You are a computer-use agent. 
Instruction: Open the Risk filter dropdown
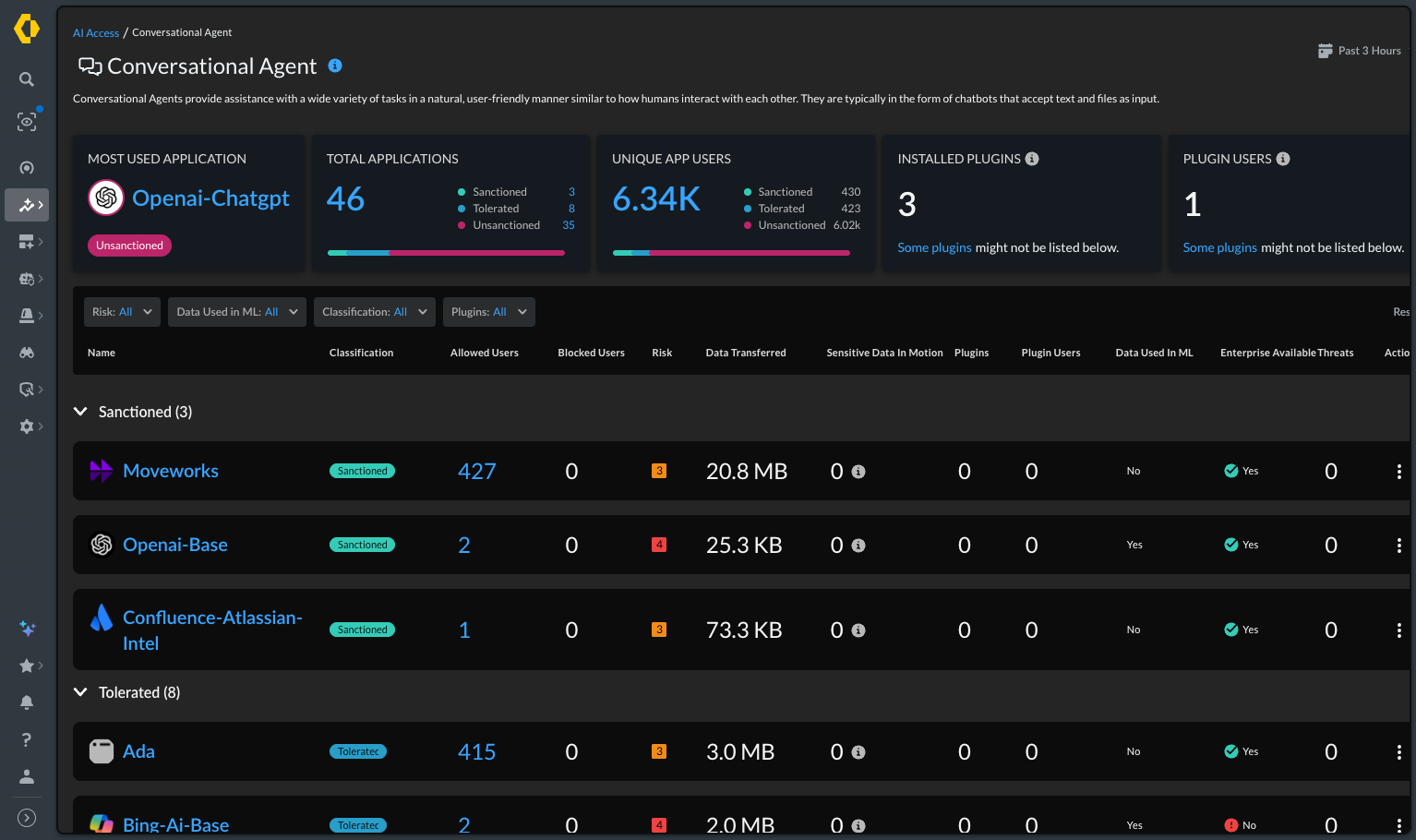(x=122, y=312)
